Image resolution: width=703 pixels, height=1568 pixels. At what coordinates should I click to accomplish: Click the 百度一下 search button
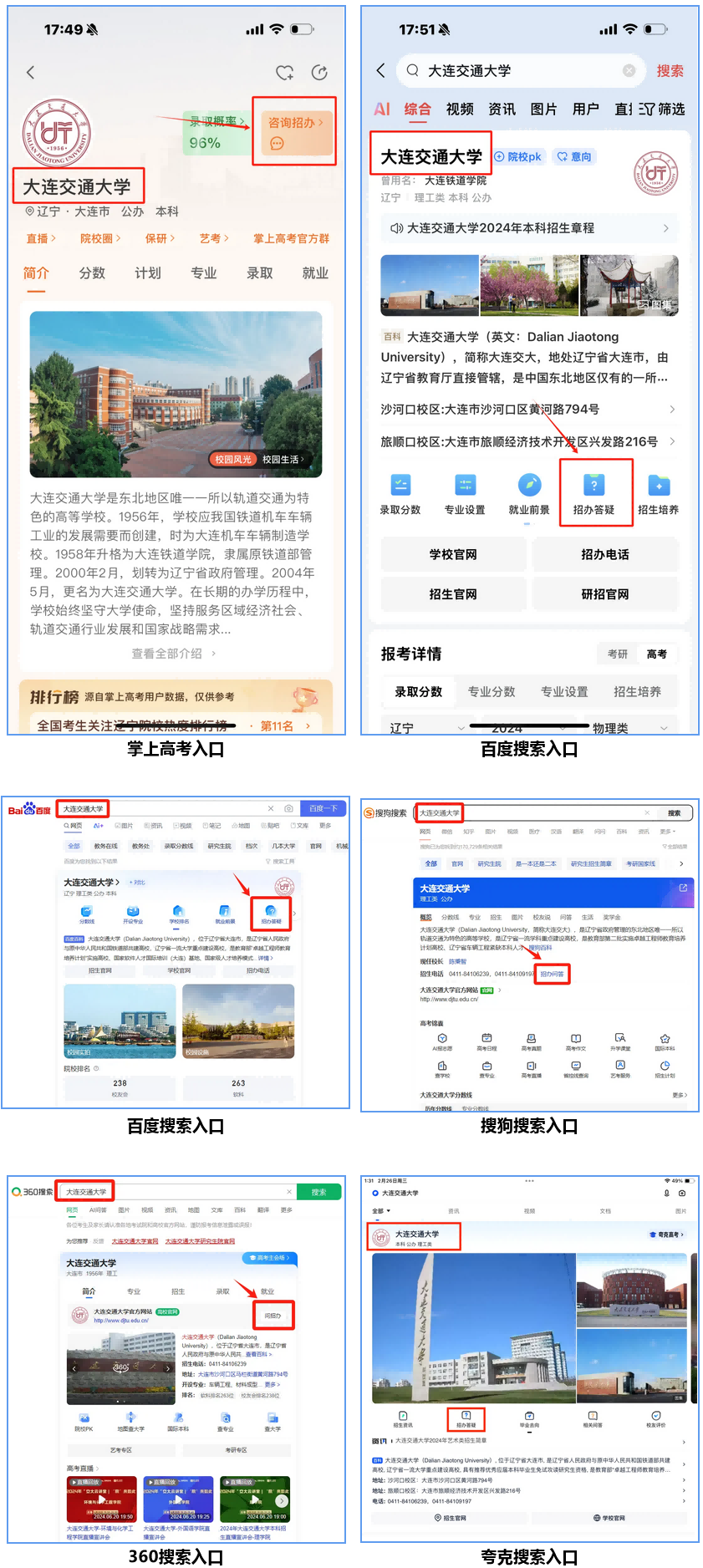[x=323, y=808]
